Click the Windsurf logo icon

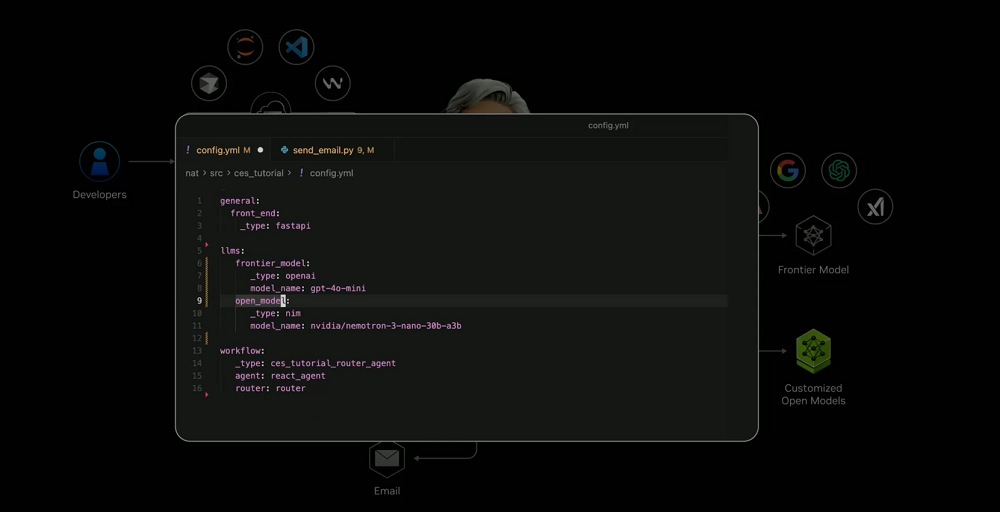click(x=333, y=83)
